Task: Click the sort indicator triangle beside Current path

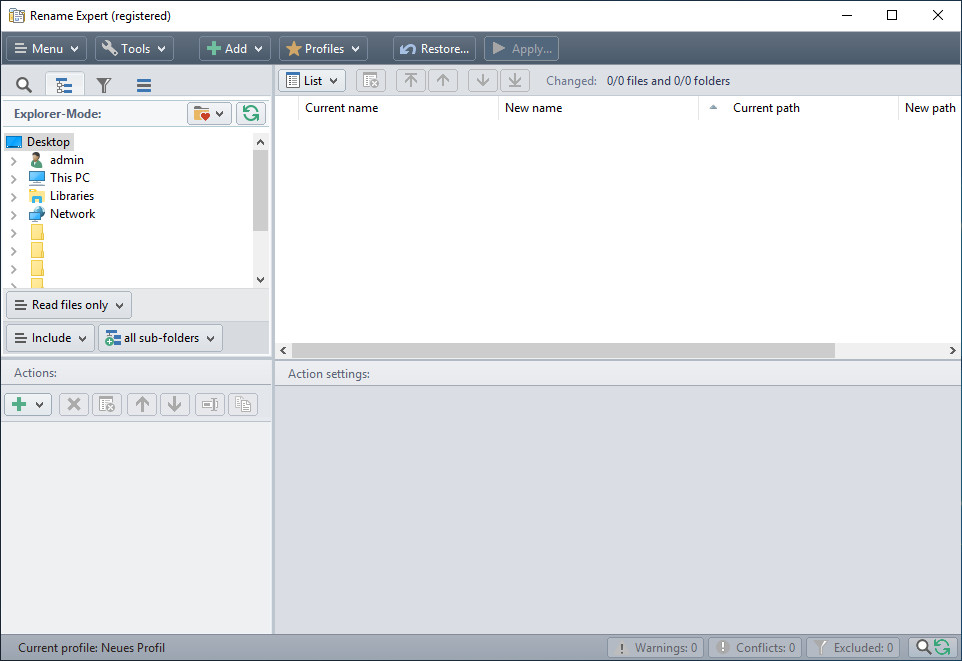Action: pos(713,107)
